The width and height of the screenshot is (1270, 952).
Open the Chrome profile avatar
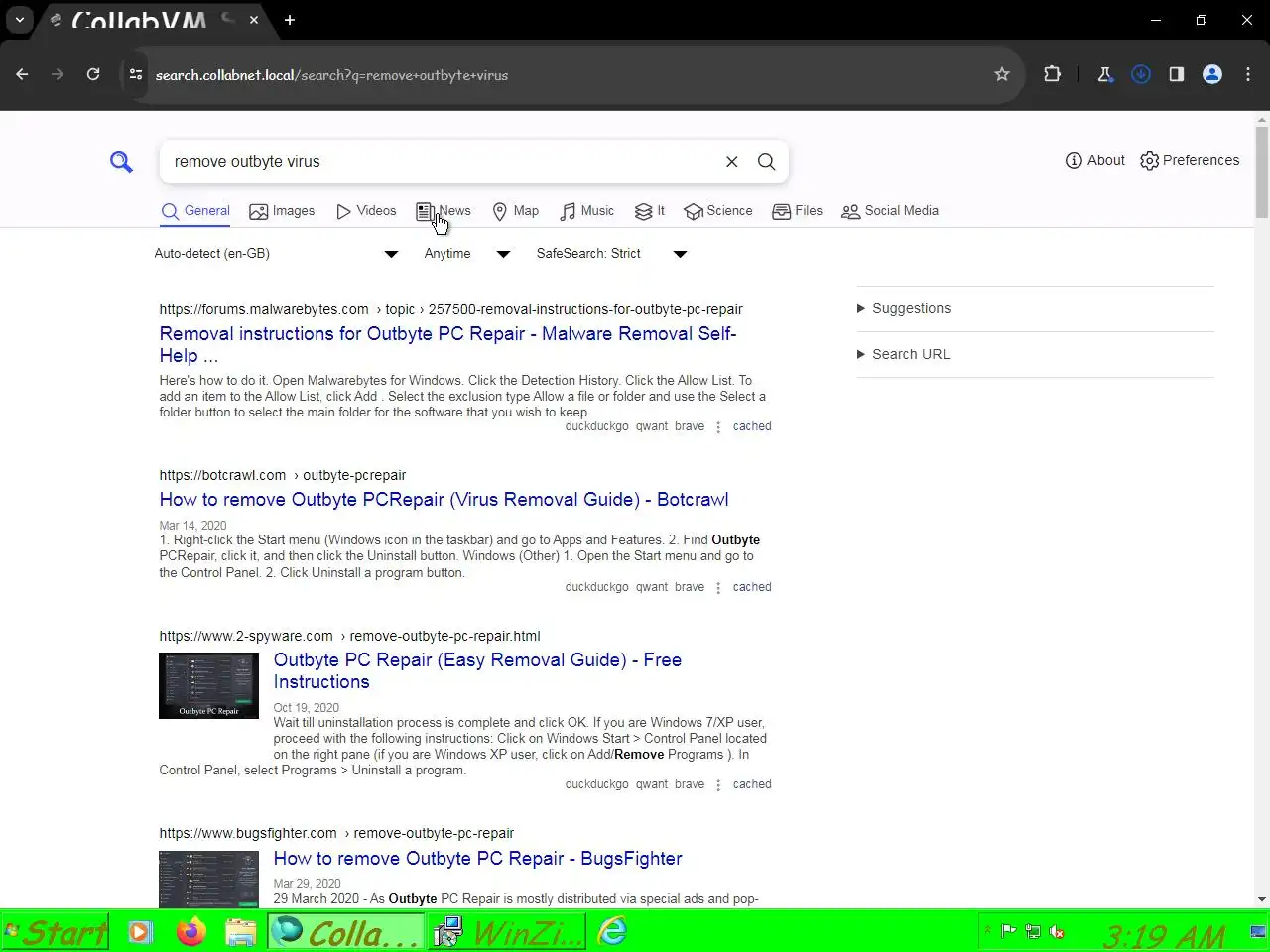[x=1212, y=74]
